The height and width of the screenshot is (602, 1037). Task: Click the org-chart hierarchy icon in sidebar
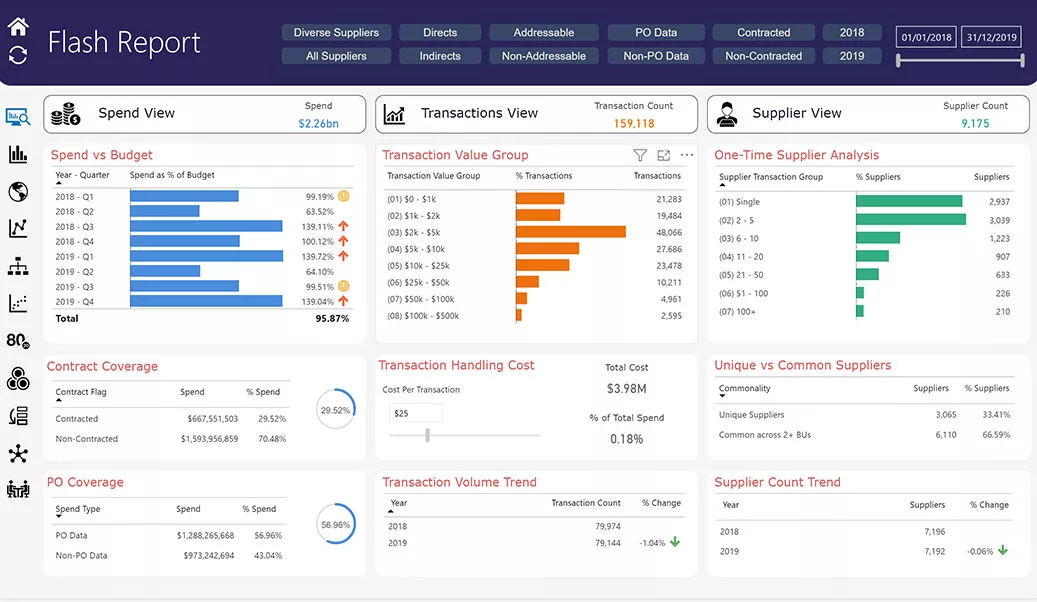(18, 266)
